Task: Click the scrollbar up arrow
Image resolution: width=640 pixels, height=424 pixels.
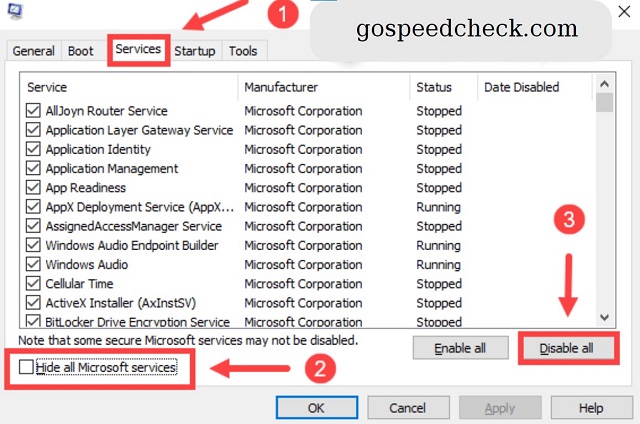Action: 604,84
